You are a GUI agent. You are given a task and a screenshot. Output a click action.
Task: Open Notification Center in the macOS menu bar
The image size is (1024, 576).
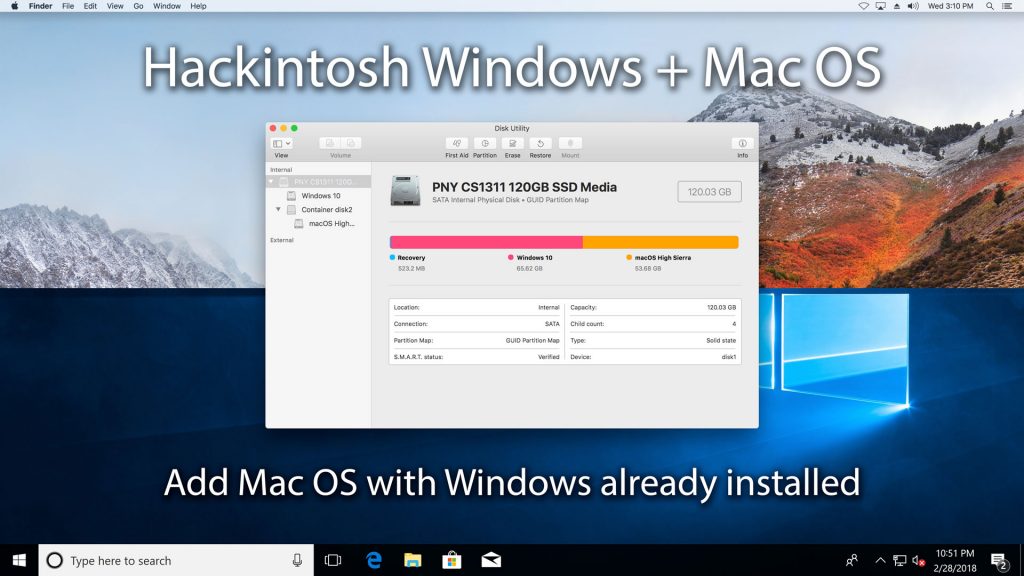[1007, 6]
